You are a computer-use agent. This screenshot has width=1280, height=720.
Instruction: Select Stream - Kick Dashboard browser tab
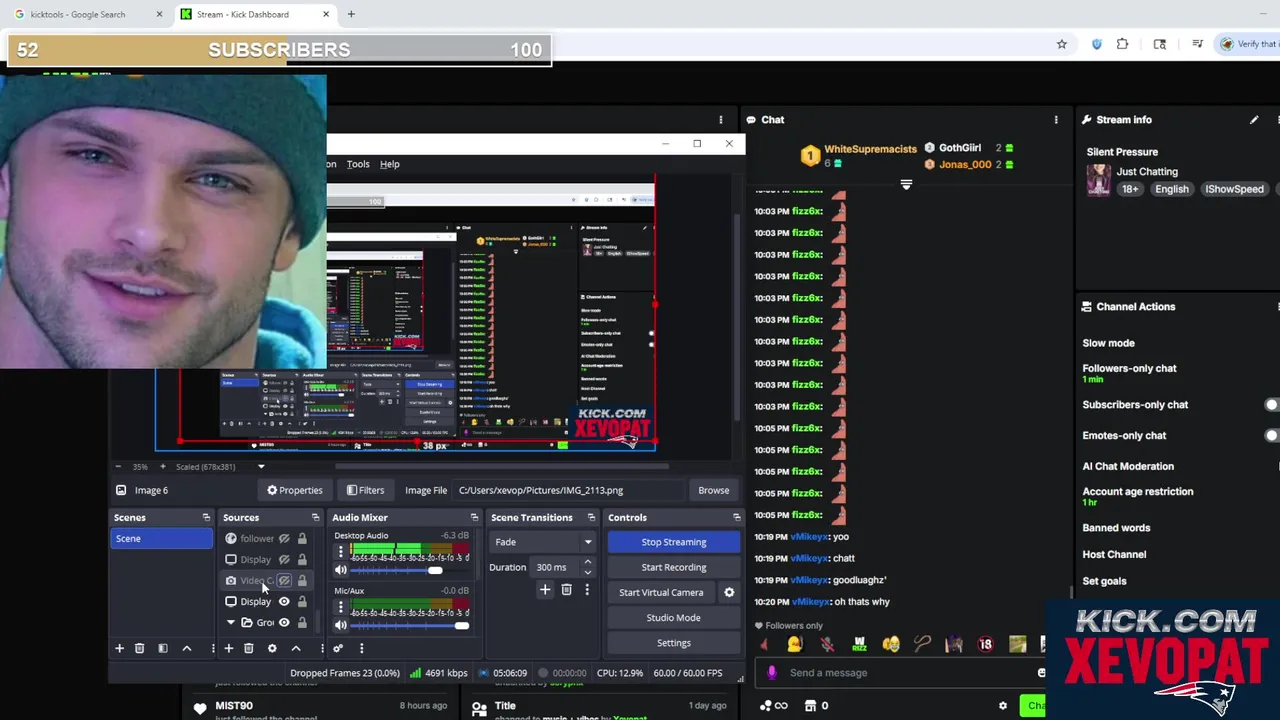point(254,14)
